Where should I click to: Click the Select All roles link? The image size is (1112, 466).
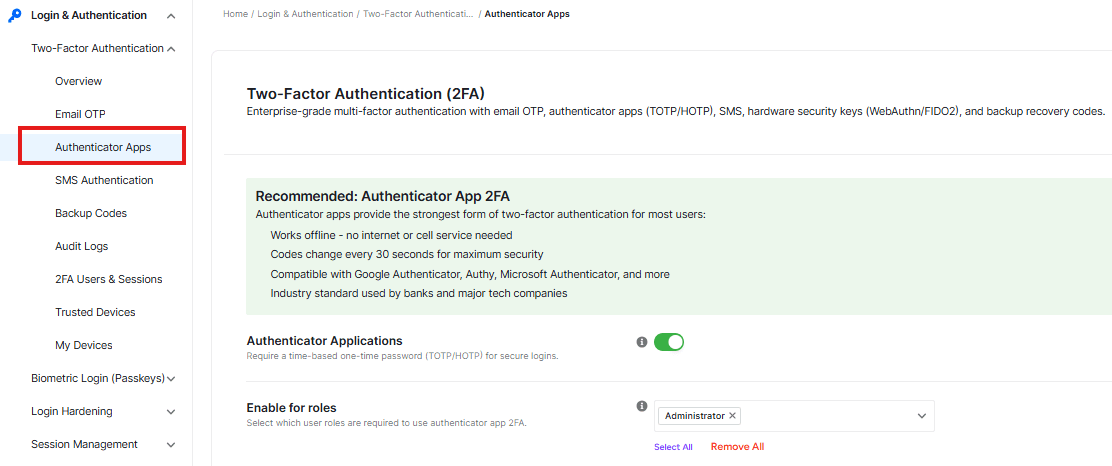point(673,447)
